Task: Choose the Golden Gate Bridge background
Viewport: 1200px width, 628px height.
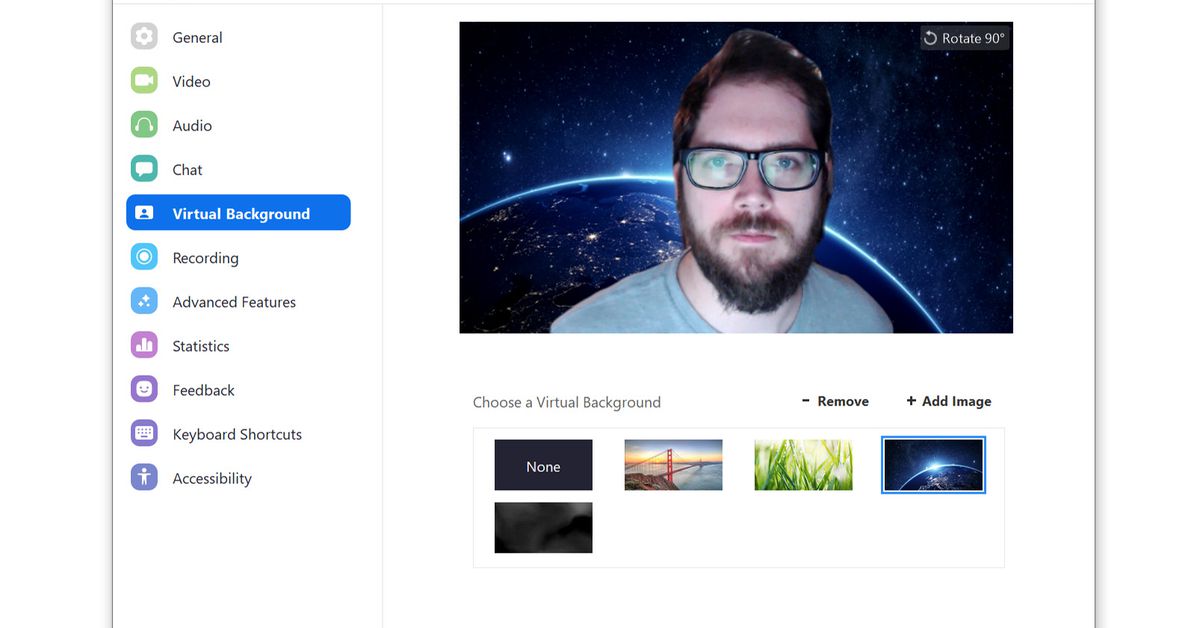Action: click(x=673, y=465)
